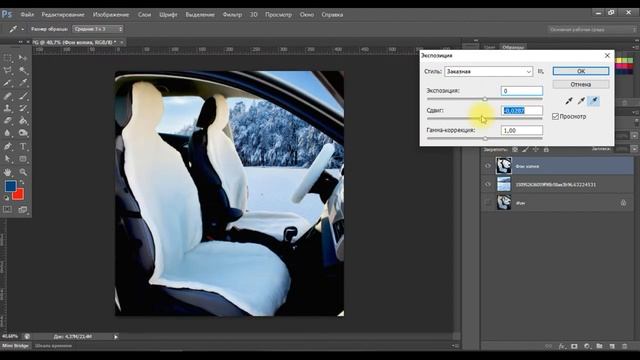Screen dimensions: 640x360
Task: Hide the snowy landscape layer
Action: click(x=488, y=184)
